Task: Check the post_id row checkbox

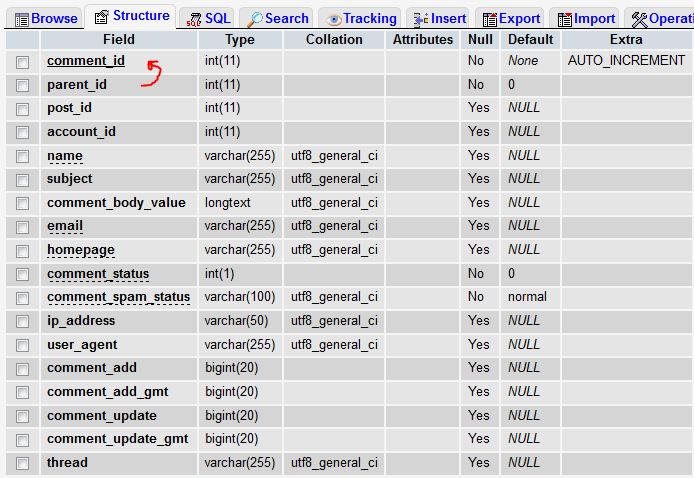Action: tap(23, 109)
